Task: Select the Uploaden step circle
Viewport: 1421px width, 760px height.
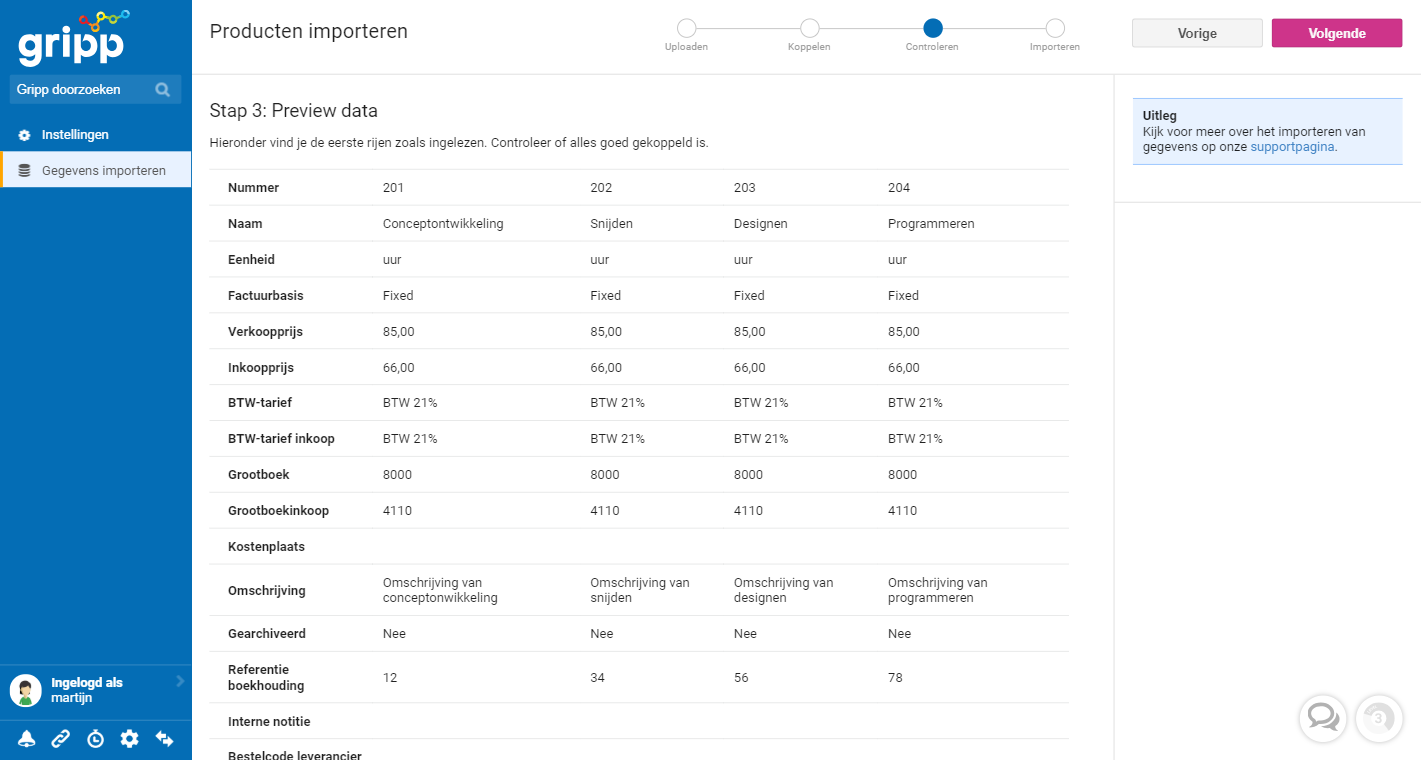Action: click(686, 28)
